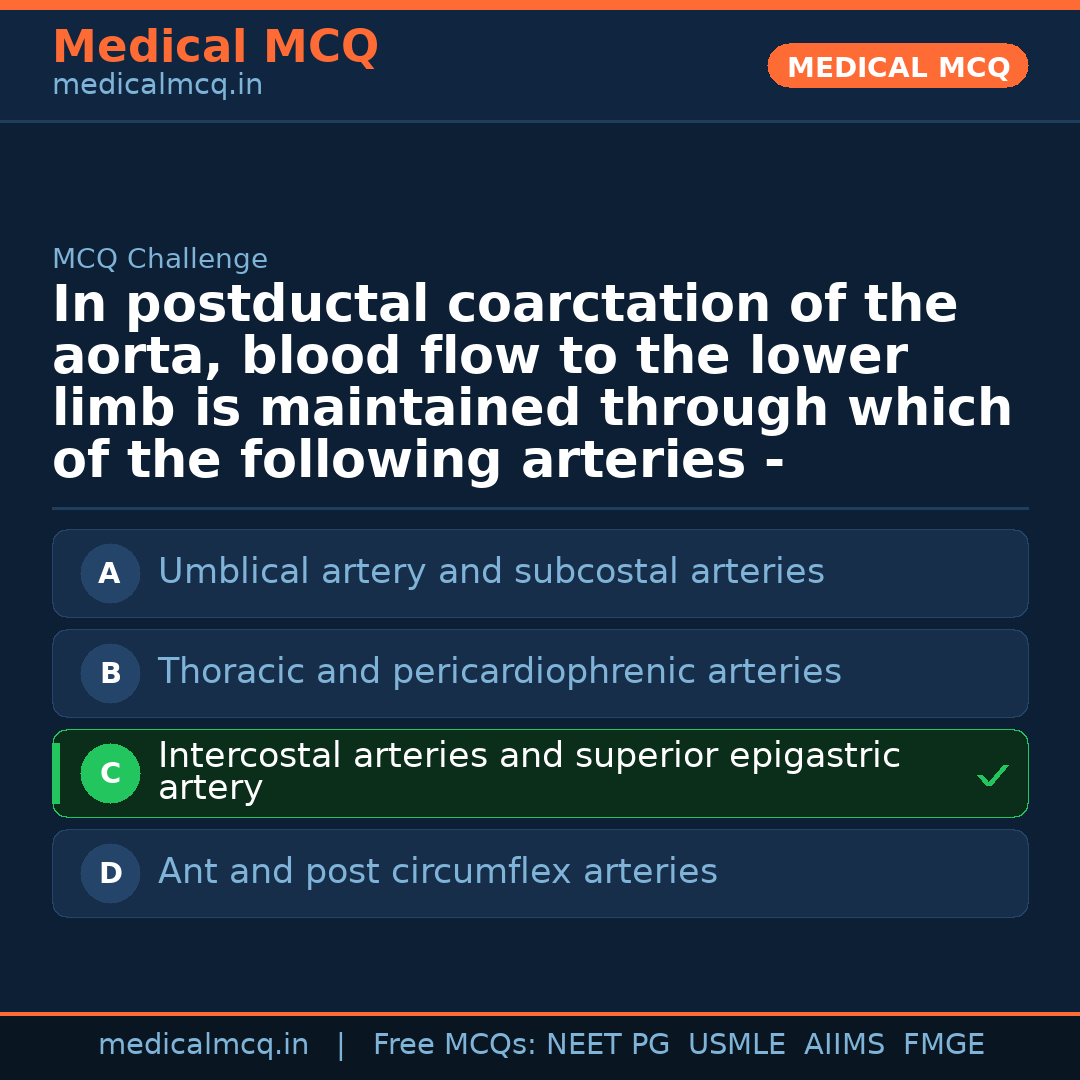The image size is (1080, 1080).
Task: Click 'Free MCQs:' text in the footer
Action: (455, 1045)
